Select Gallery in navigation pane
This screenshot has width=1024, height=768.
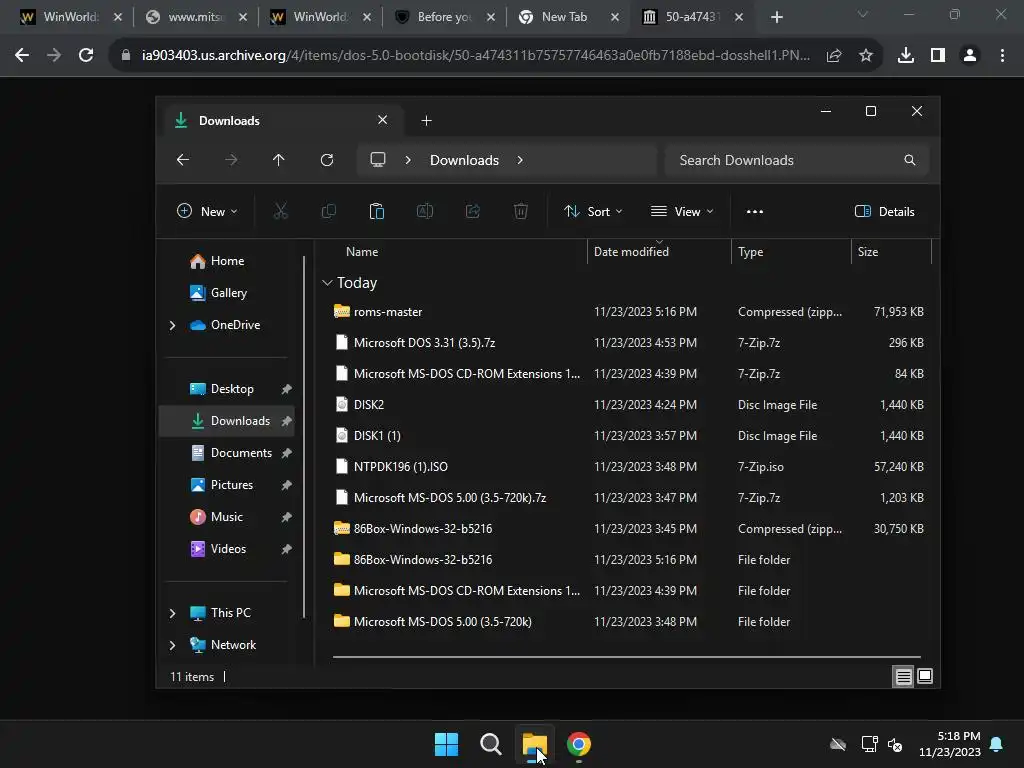tap(227, 293)
